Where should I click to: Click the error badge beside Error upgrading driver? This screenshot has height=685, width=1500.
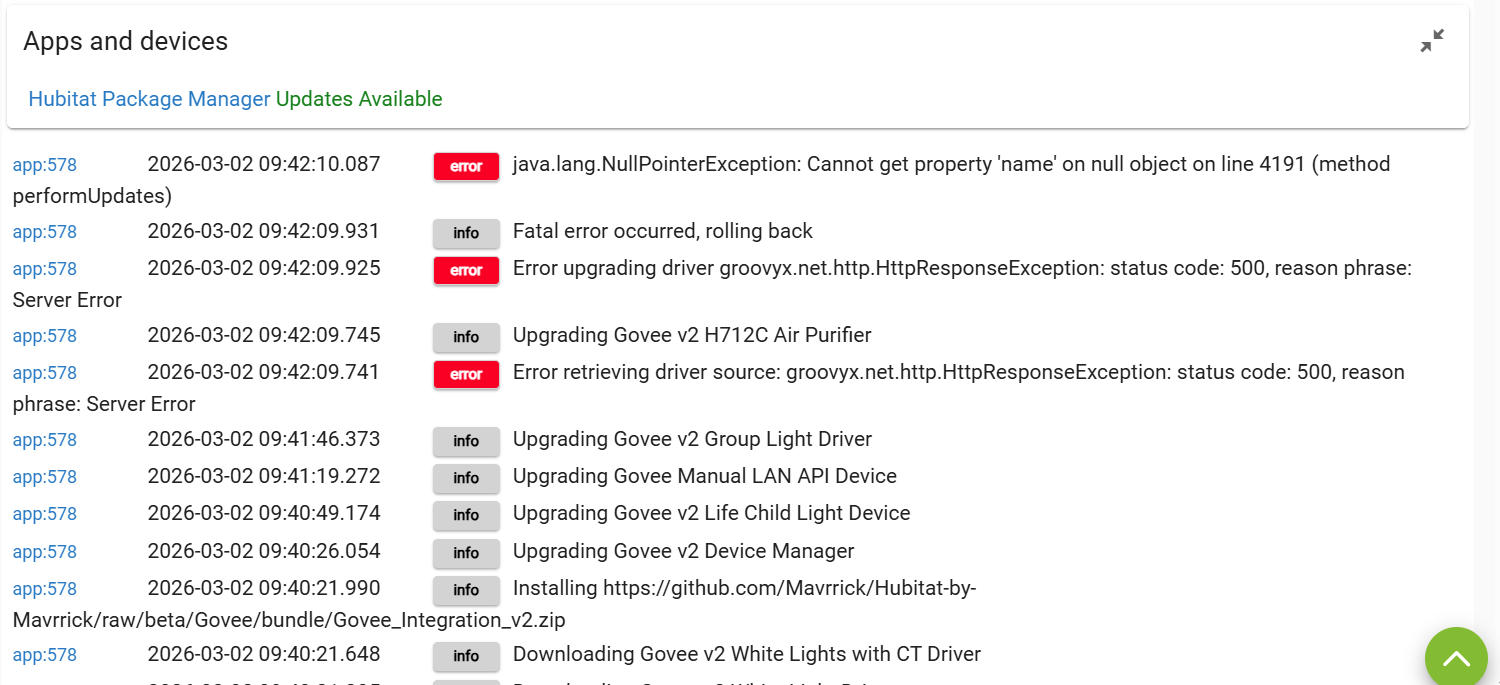click(x=466, y=270)
